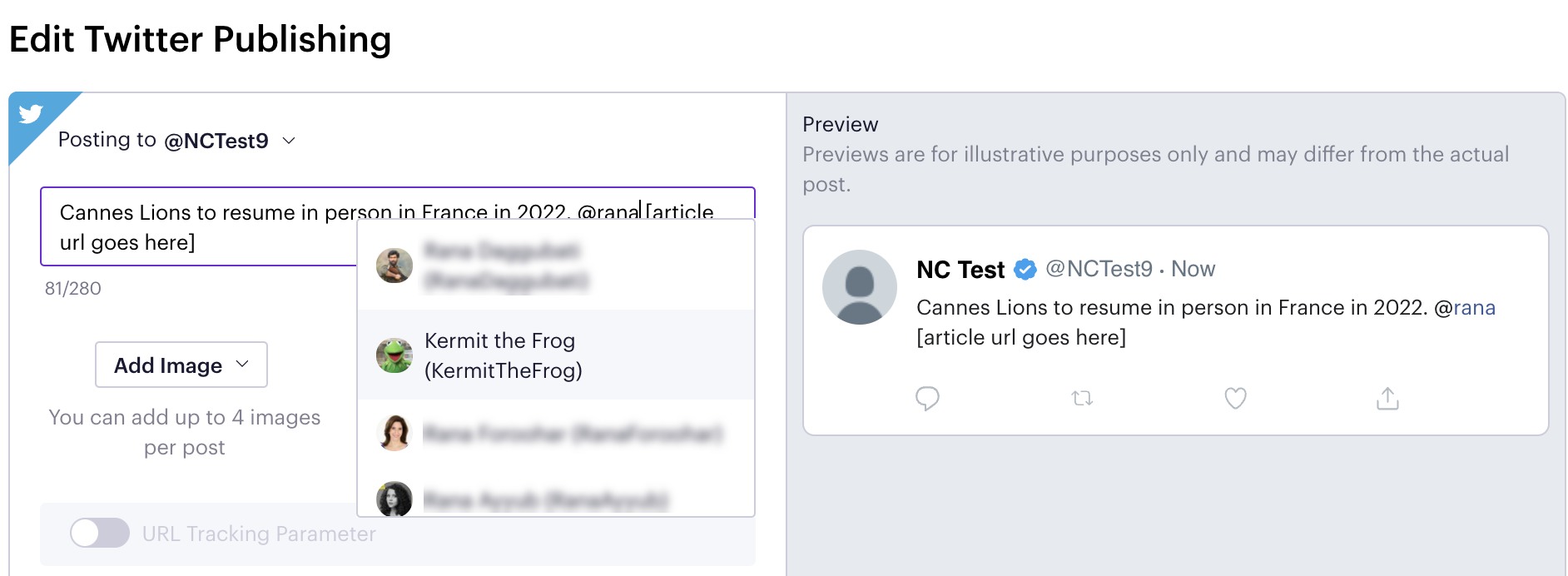Click into the tweet text input field
1568x576 pixels.
point(398,226)
